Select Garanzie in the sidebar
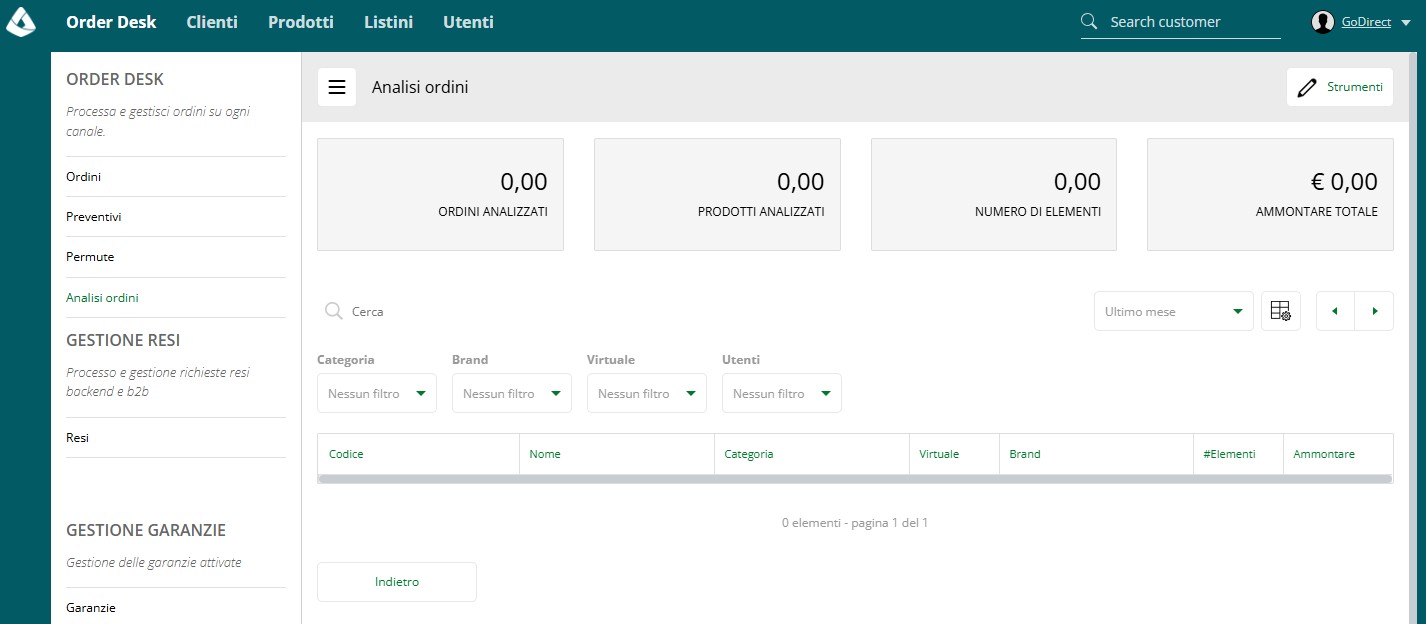 [x=175, y=607]
